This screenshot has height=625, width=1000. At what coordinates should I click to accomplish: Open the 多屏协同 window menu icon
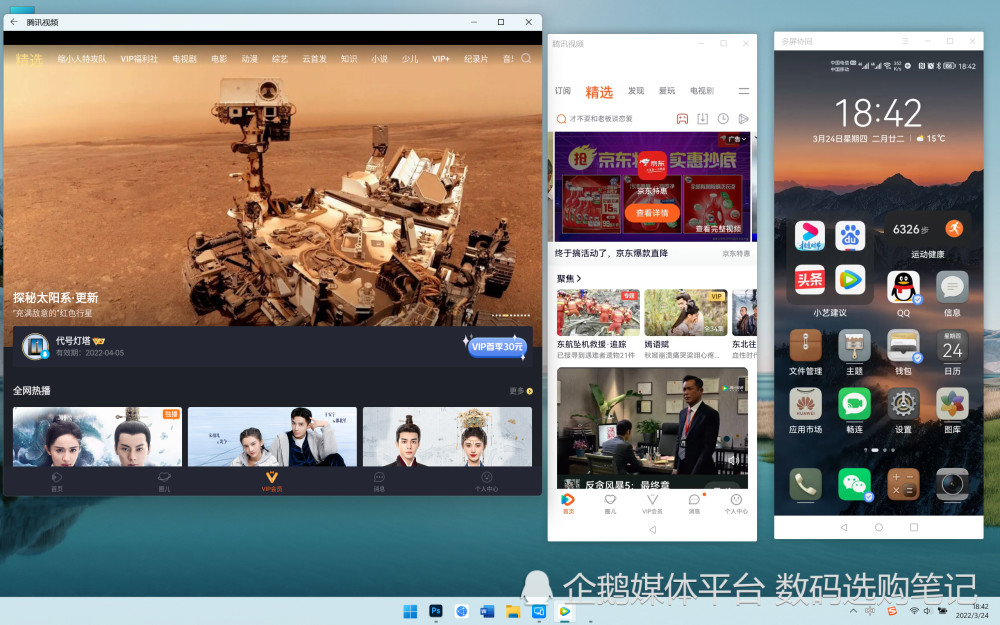tap(905, 41)
